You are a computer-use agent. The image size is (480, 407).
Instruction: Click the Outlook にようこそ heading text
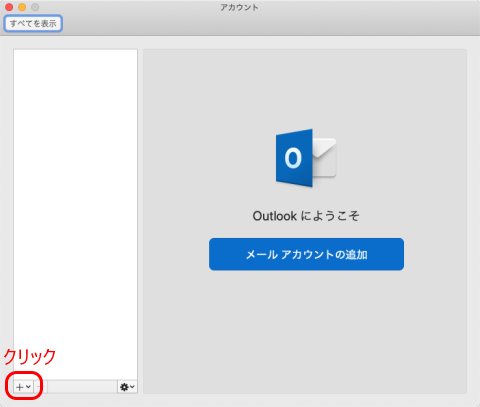tap(306, 216)
